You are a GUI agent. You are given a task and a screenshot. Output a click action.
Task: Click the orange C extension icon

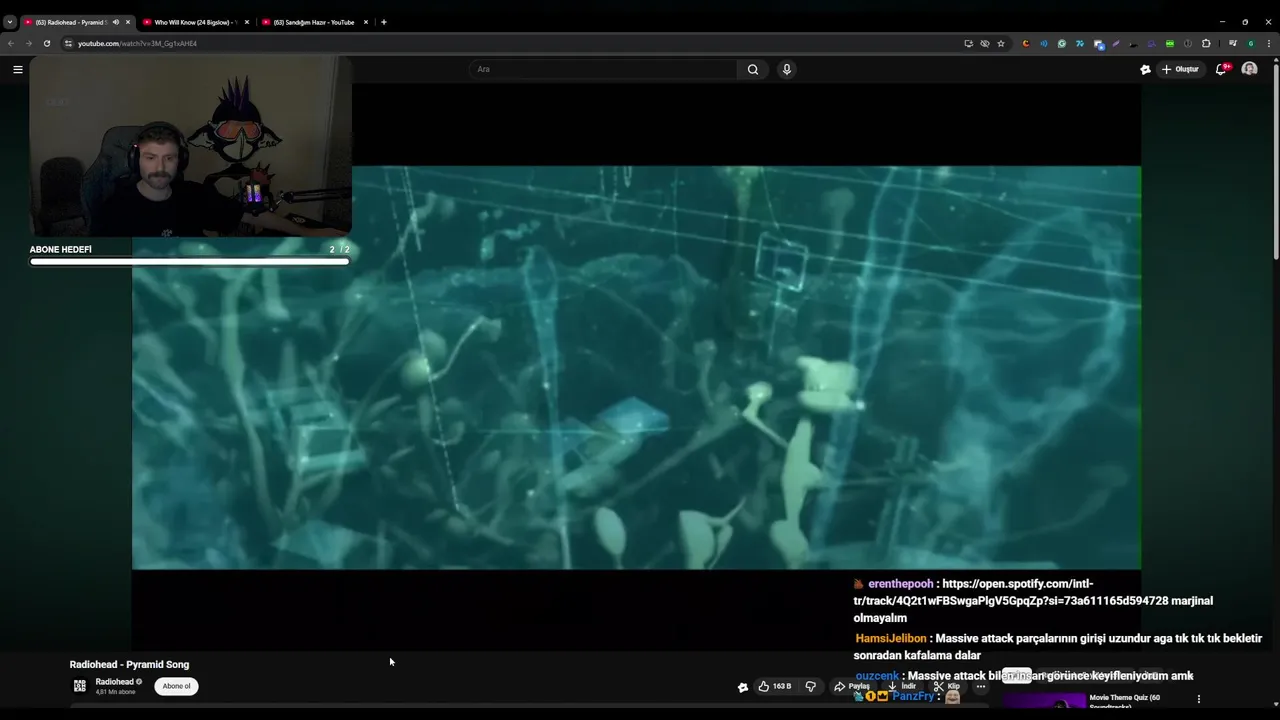[x=1026, y=44]
